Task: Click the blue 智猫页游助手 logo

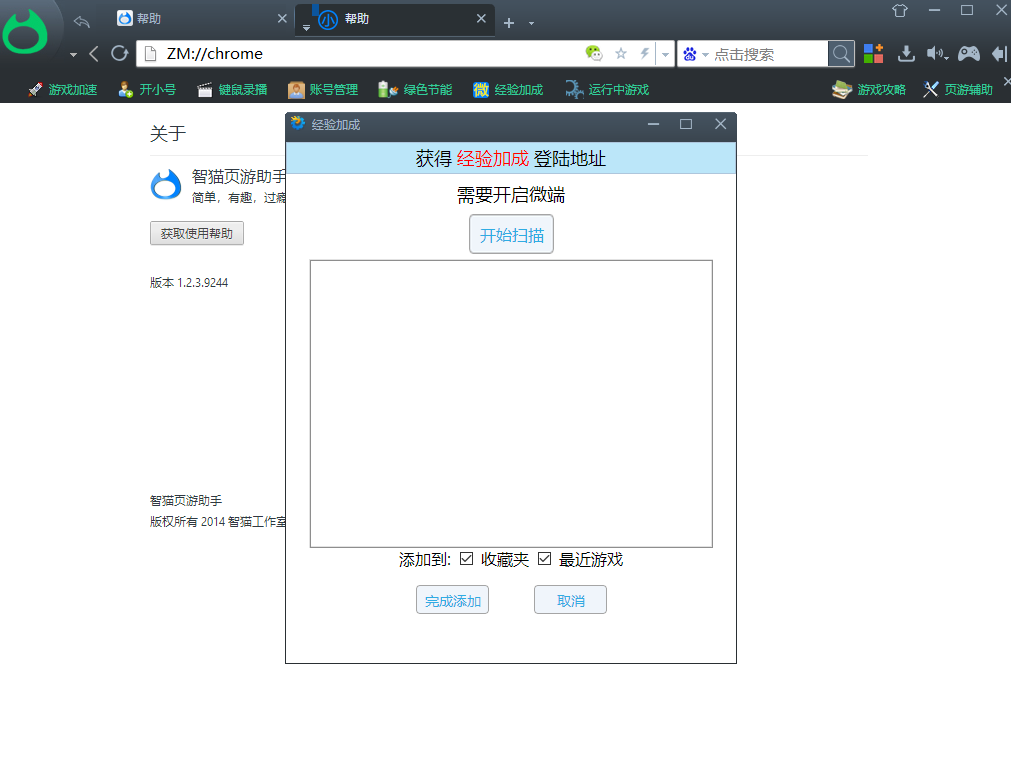Action: point(166,185)
